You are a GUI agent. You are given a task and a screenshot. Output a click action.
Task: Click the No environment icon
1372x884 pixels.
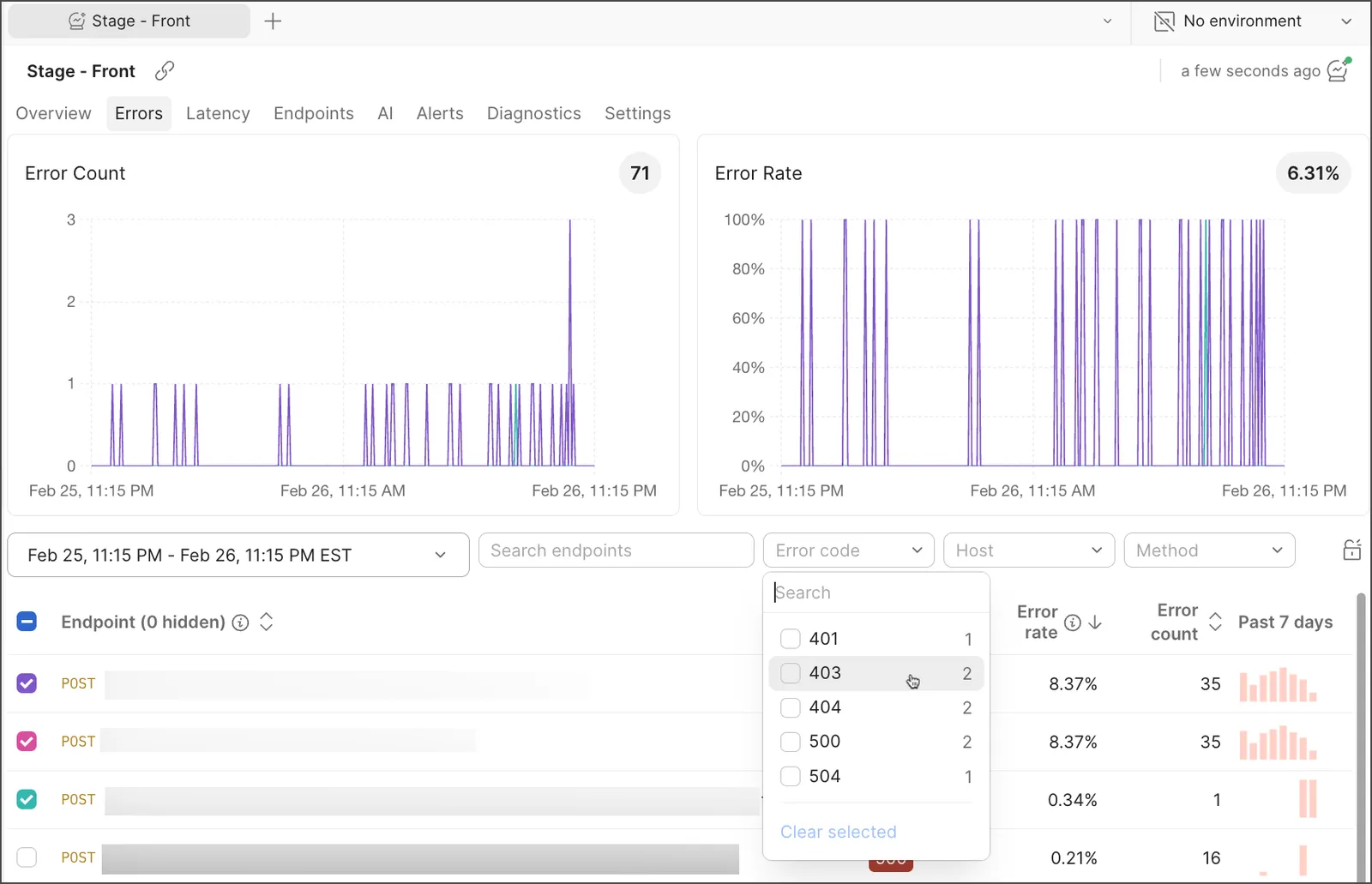point(1164,21)
